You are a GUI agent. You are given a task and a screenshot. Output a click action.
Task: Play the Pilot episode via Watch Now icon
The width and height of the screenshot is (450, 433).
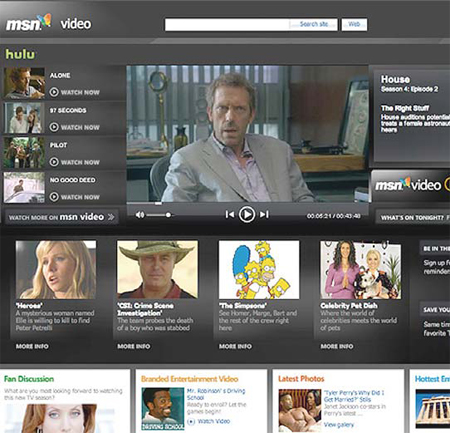(54, 162)
